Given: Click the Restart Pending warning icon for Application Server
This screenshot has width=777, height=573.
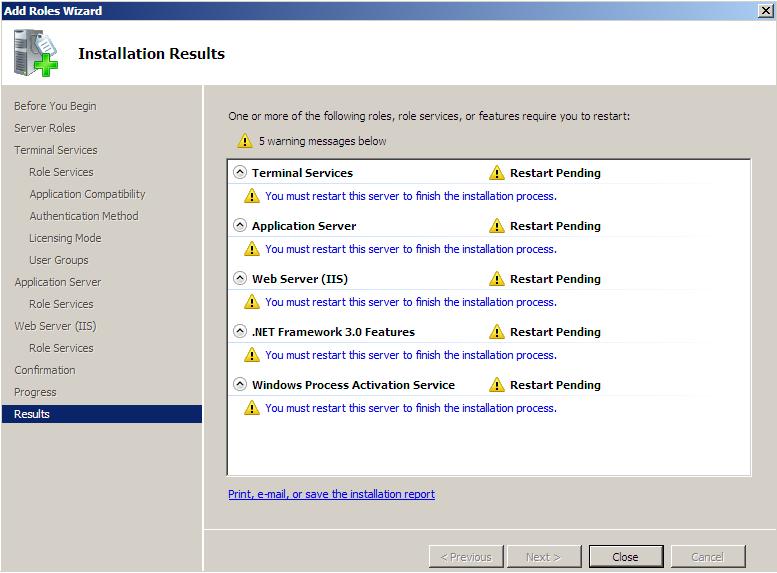Looking at the screenshot, I should 497,226.
